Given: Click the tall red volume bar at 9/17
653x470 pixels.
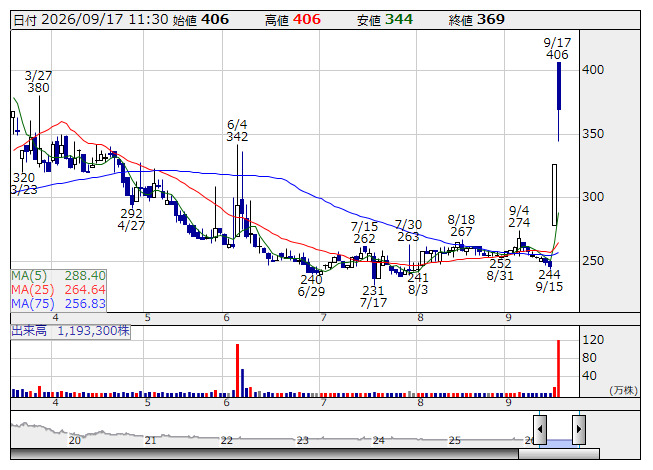Looking at the screenshot, I should 558,368.
